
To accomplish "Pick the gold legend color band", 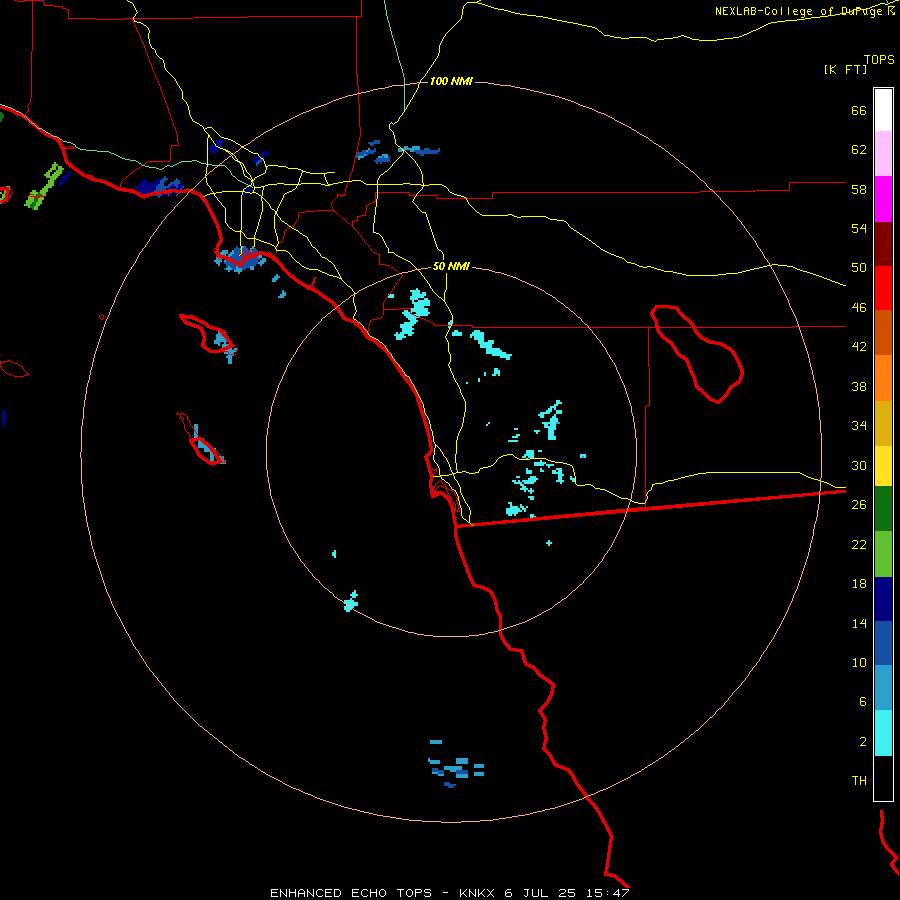I will click(x=883, y=423).
